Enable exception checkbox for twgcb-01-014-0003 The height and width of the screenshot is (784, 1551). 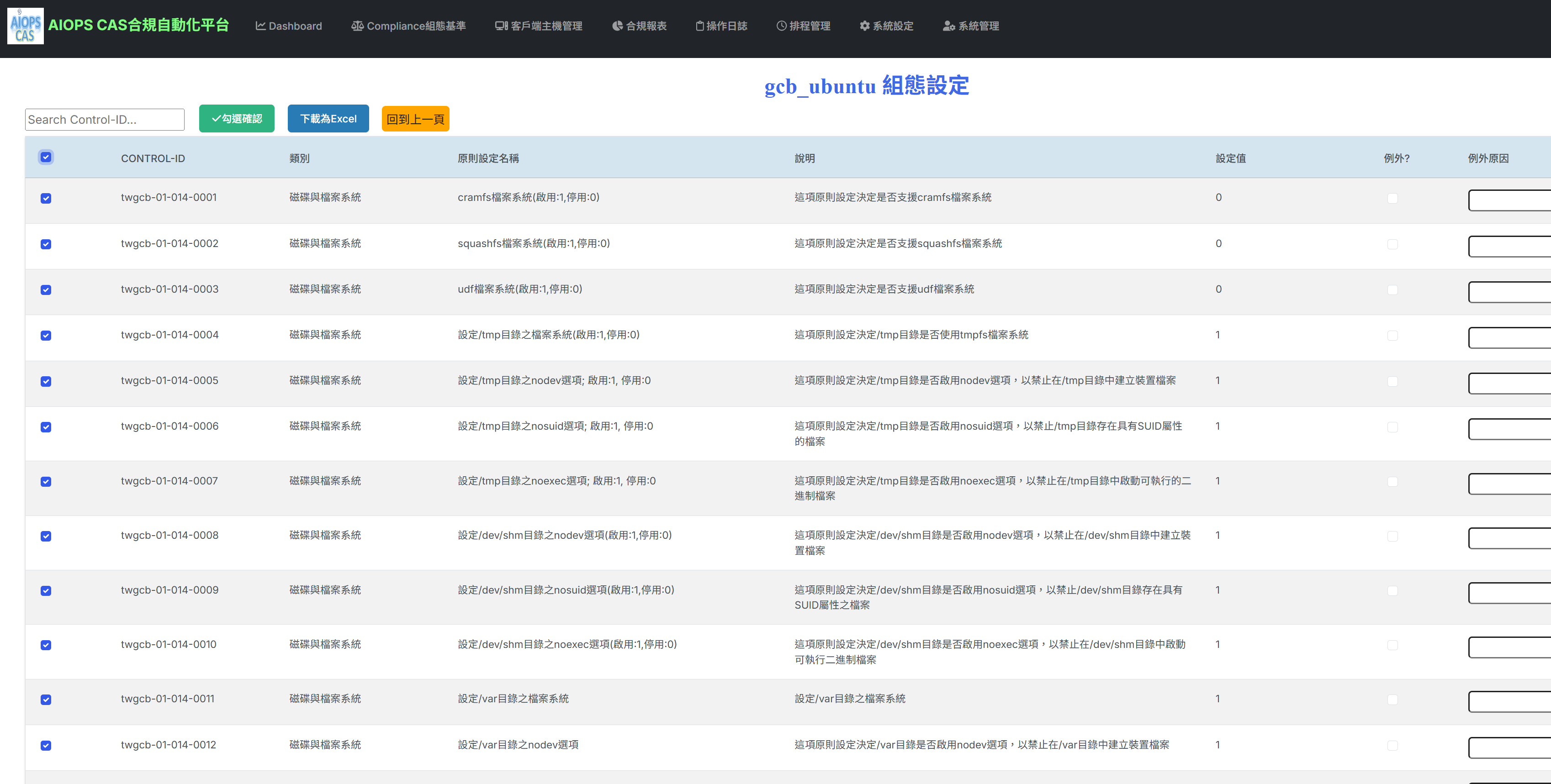tap(1392, 290)
